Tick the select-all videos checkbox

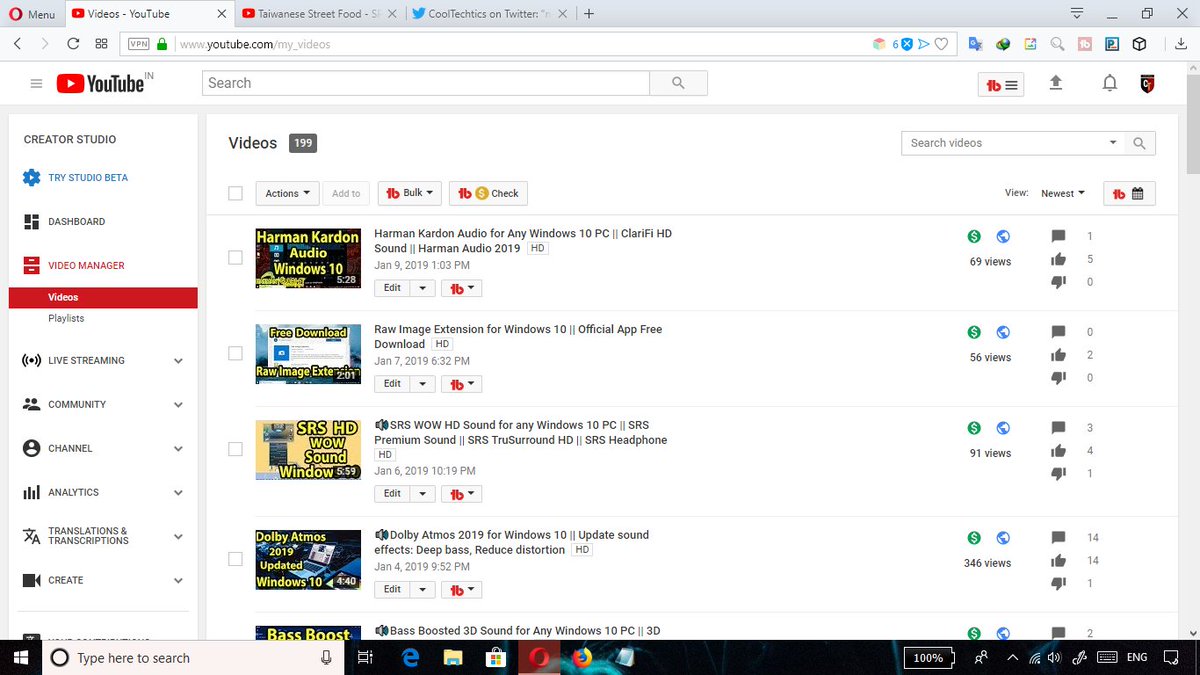pos(236,193)
